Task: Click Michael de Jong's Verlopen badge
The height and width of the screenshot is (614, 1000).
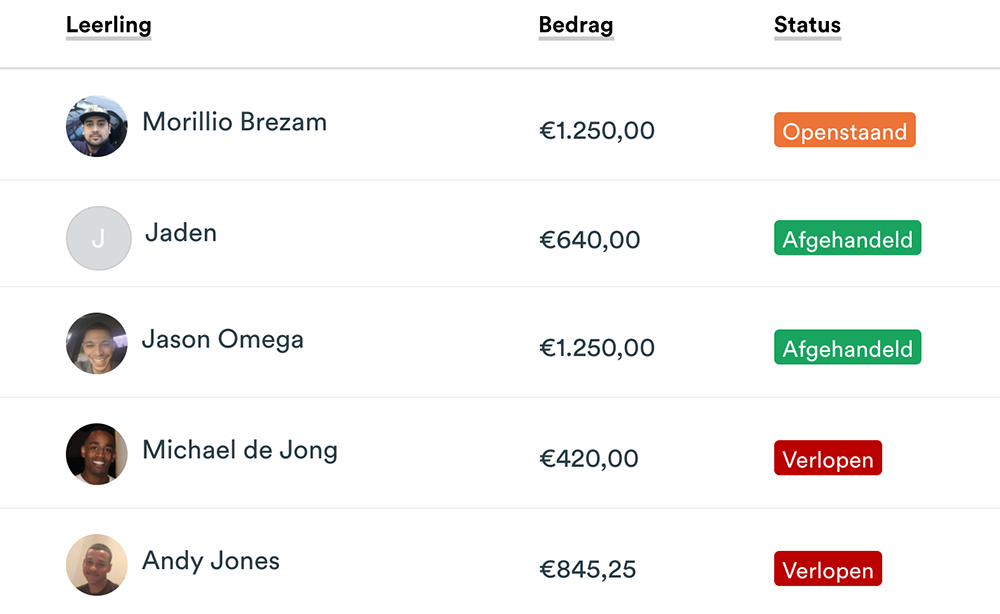Action: click(827, 459)
